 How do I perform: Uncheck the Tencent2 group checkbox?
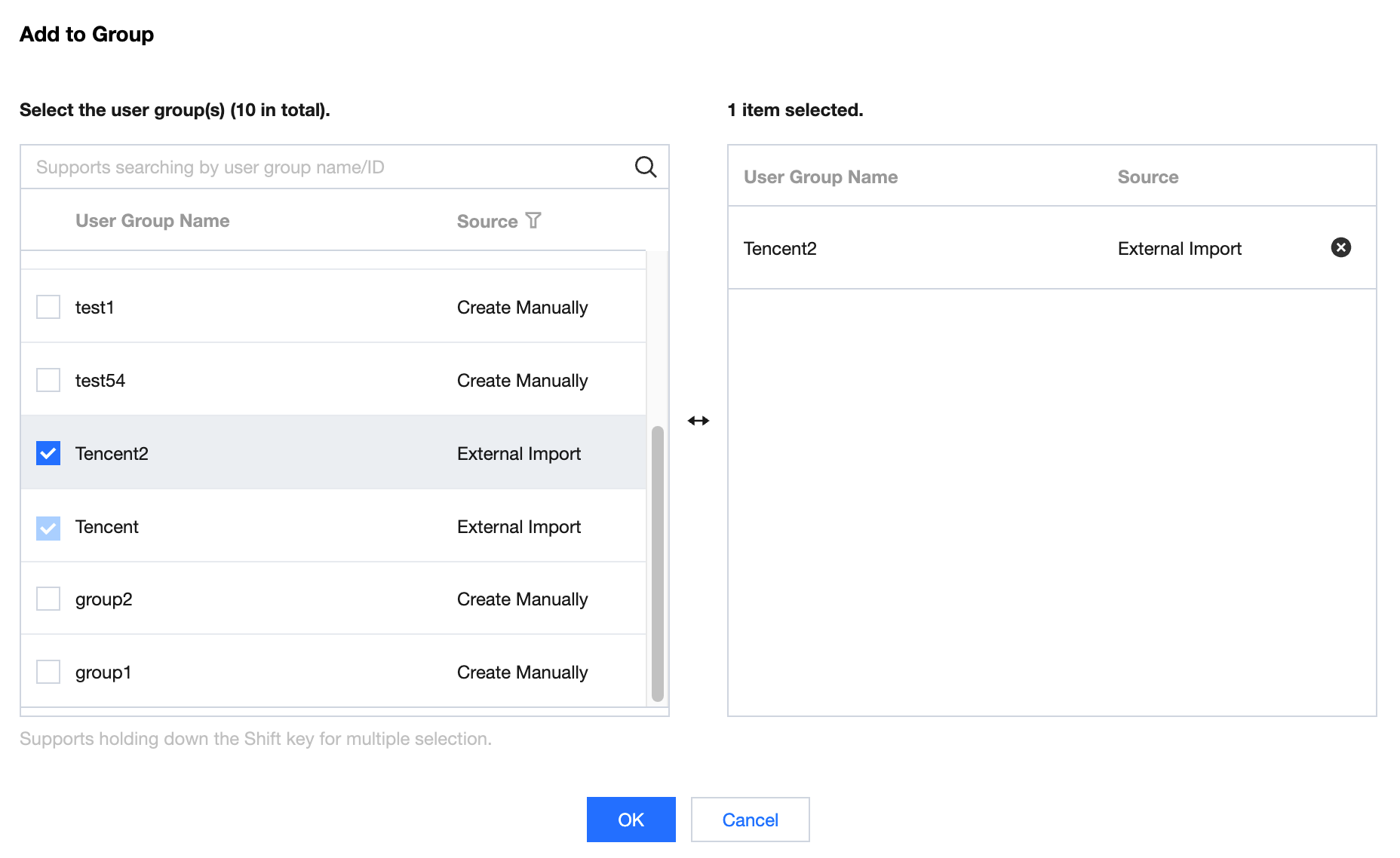[48, 453]
